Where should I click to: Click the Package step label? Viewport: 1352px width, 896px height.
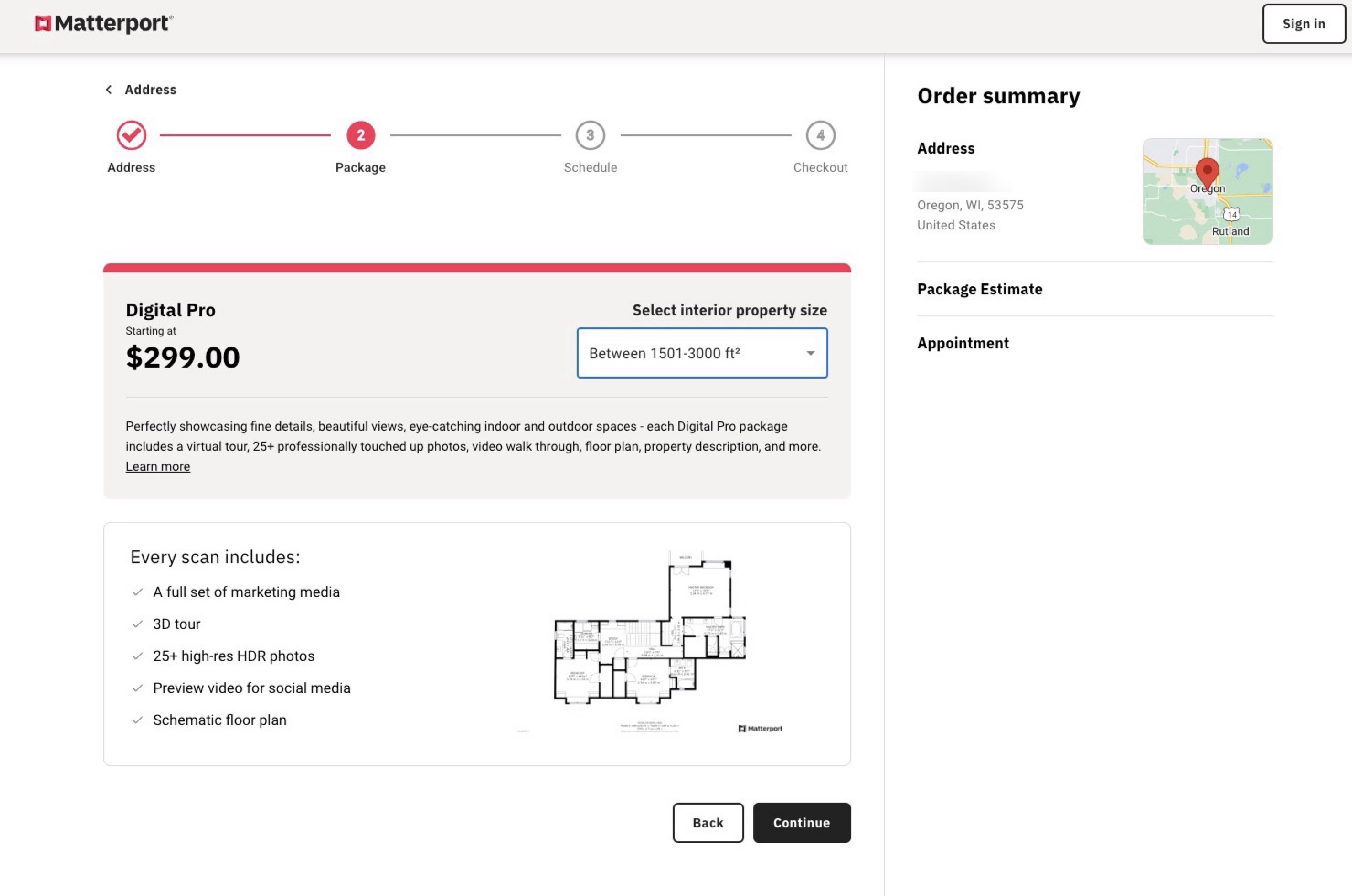(361, 167)
